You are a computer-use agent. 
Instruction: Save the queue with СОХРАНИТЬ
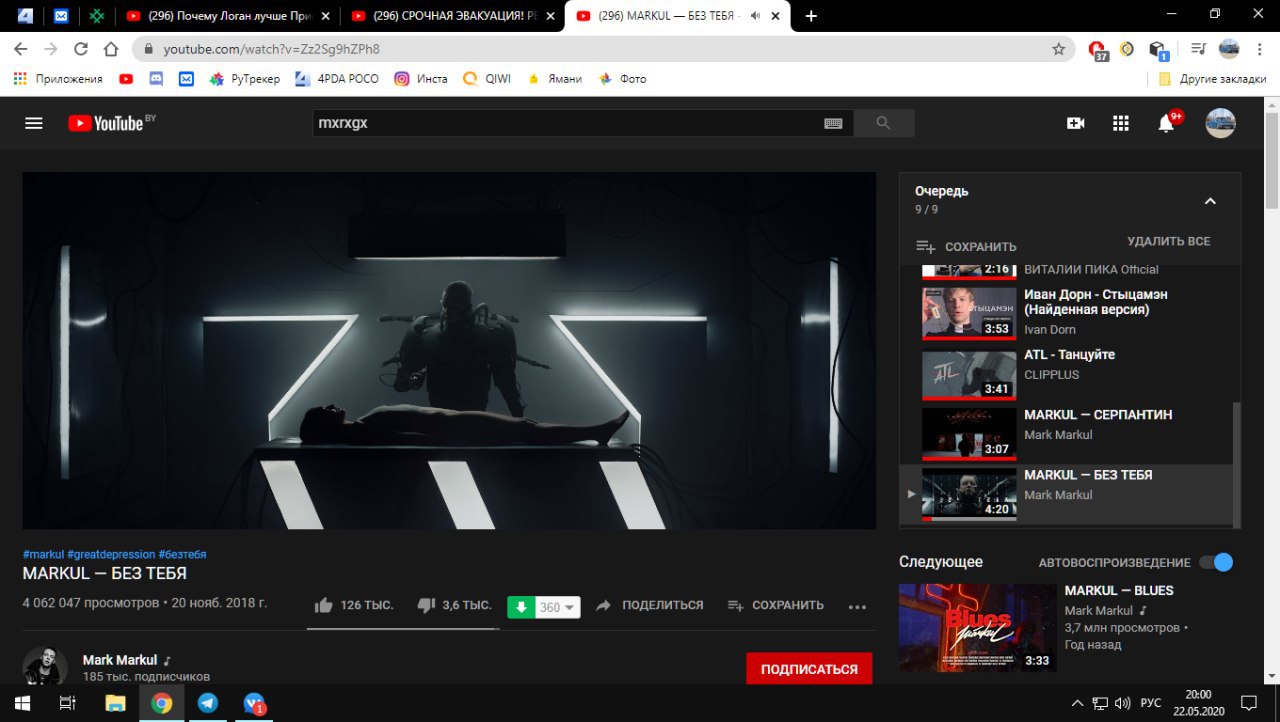click(966, 246)
